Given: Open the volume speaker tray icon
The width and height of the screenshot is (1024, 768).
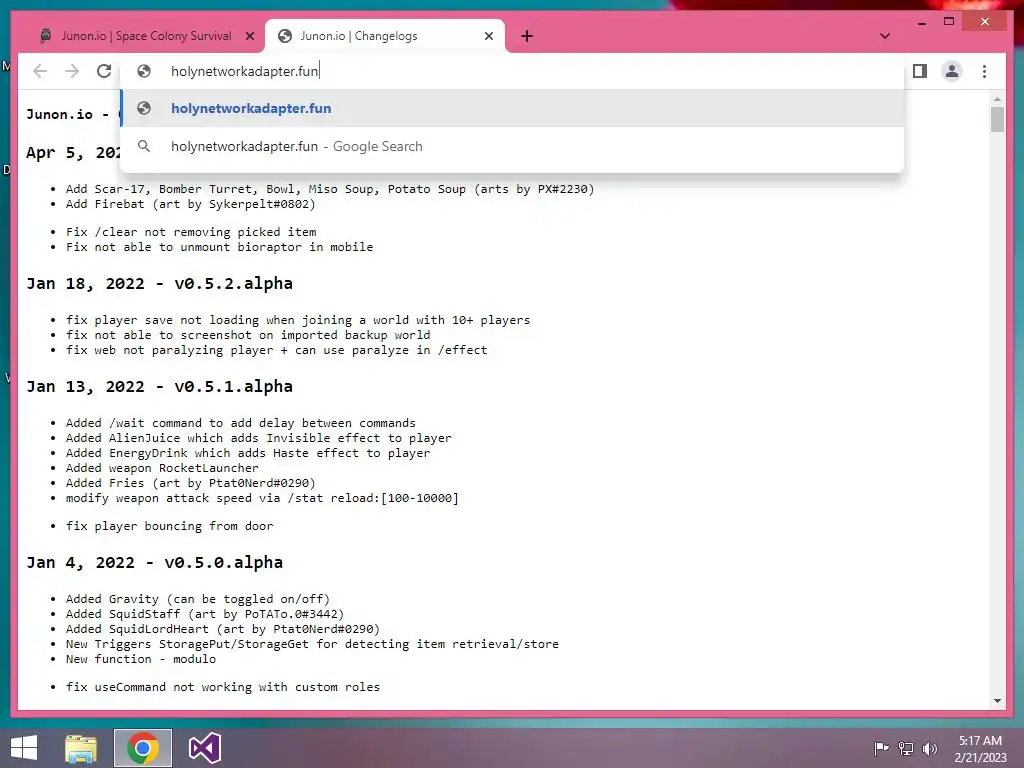Looking at the screenshot, I should click(930, 748).
